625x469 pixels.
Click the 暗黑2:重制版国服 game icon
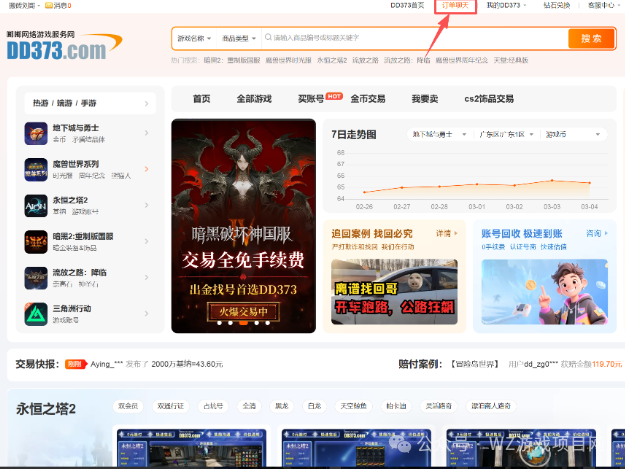pyautogui.click(x=36, y=242)
